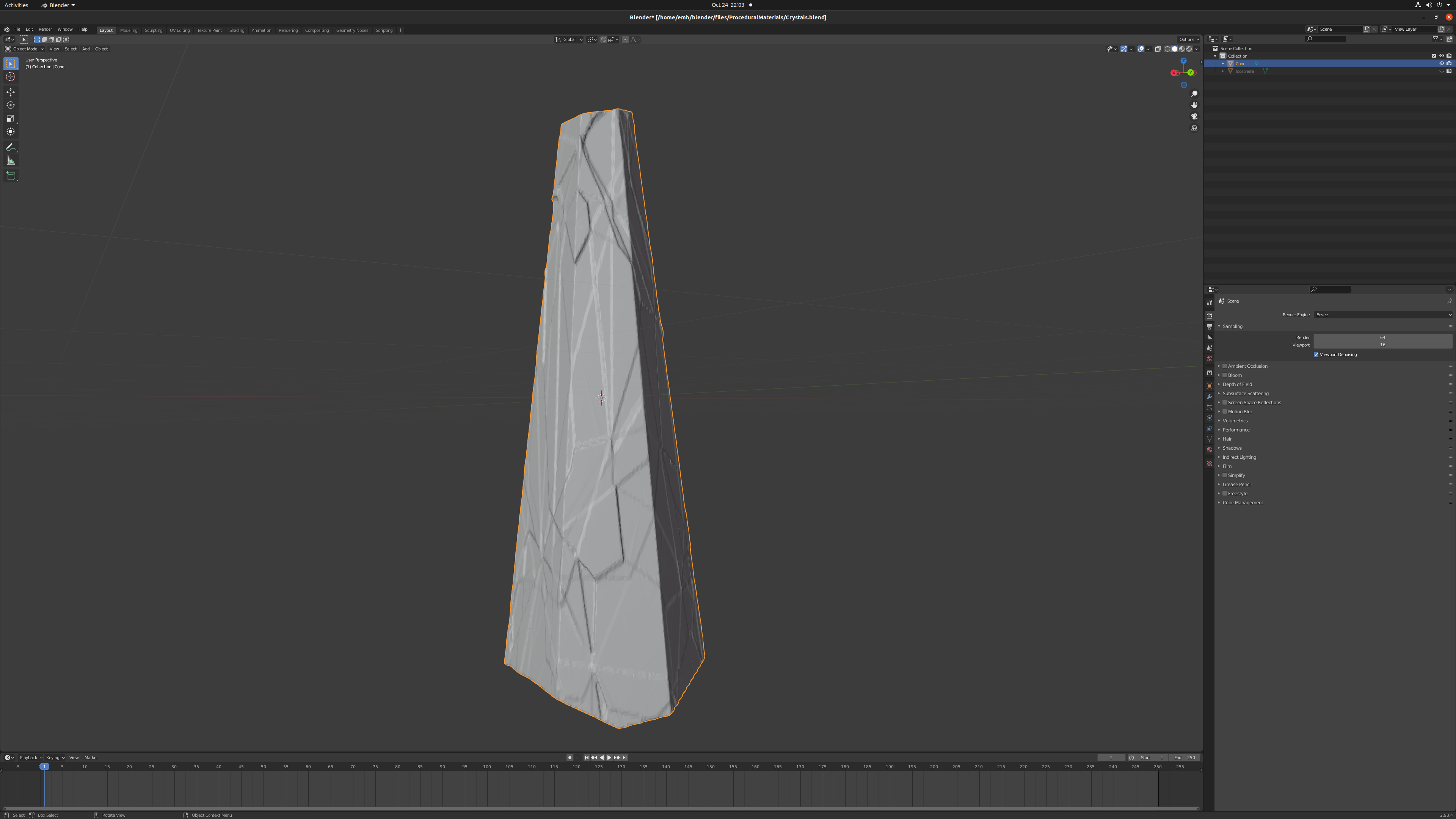This screenshot has width=1456, height=819.
Task: Toggle Viewport Denoising checkbox
Action: coord(1316,355)
